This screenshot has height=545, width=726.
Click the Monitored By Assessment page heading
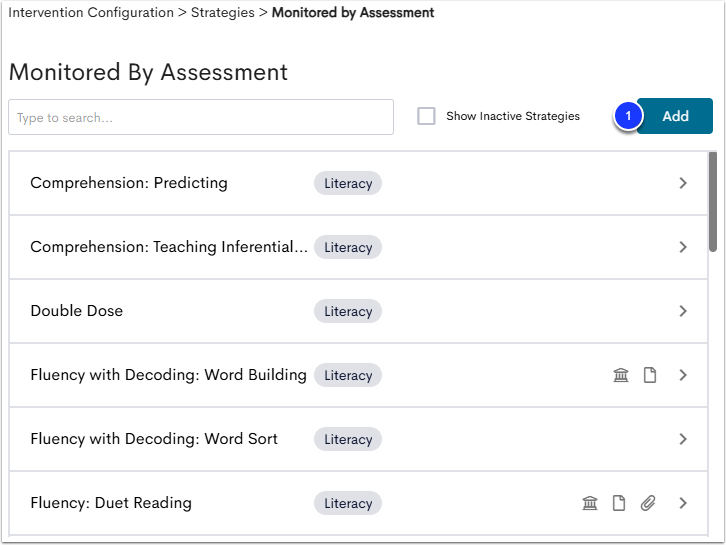pos(148,73)
